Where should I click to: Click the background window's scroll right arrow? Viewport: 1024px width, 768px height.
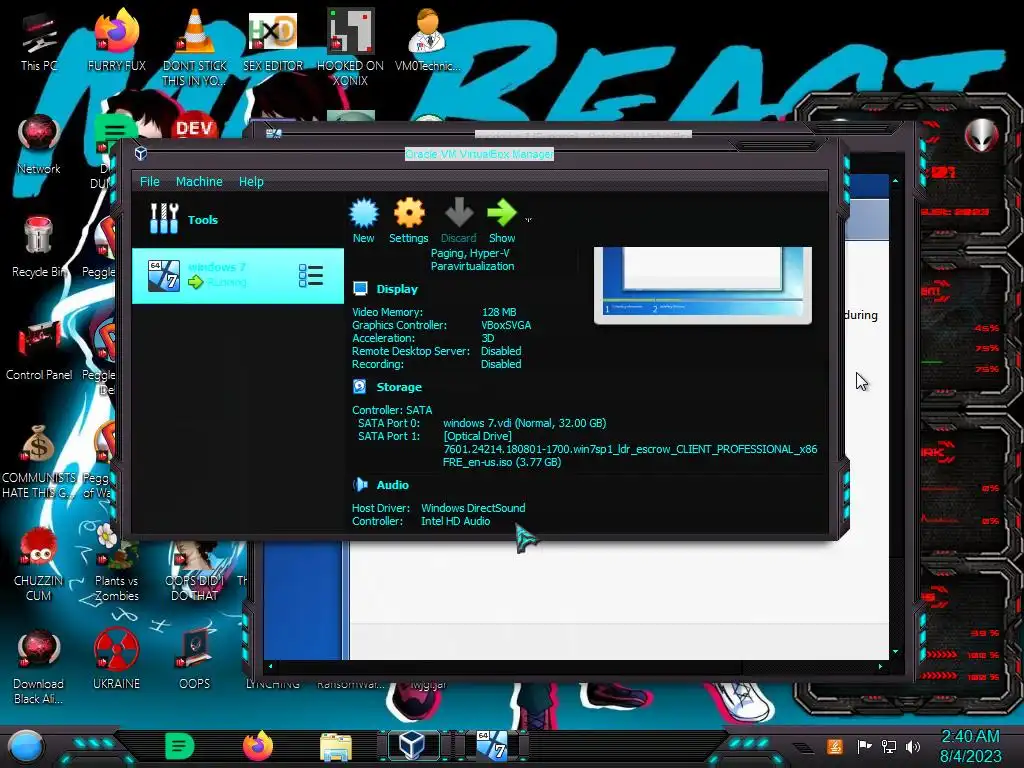(880, 667)
